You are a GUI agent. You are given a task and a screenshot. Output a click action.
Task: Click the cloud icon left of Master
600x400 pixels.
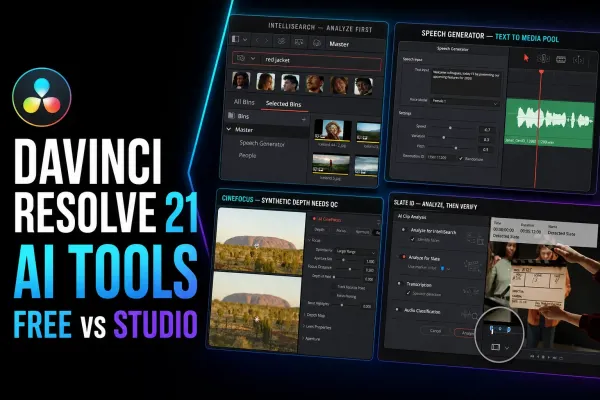[x=316, y=43]
